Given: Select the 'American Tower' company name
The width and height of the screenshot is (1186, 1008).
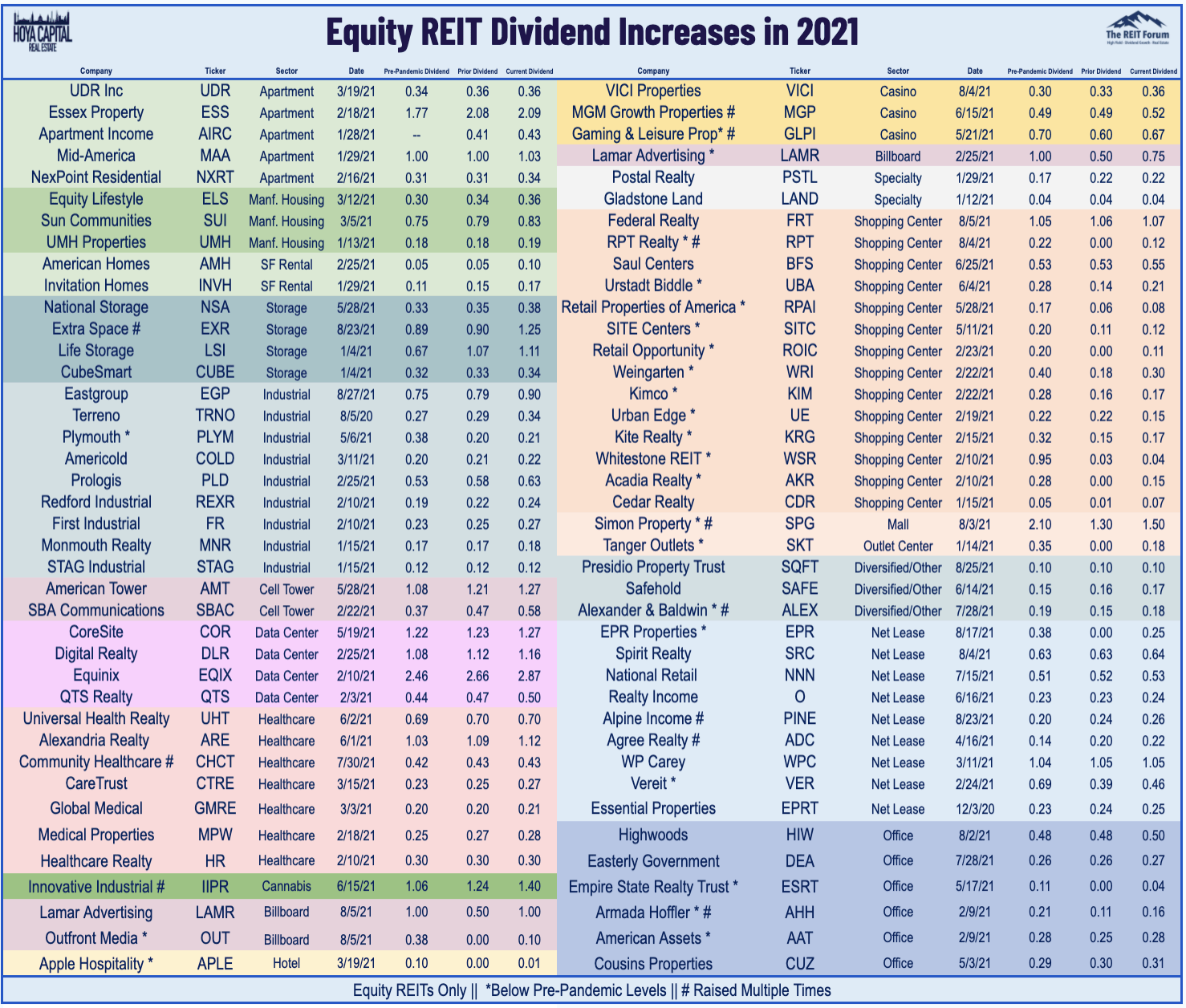Looking at the screenshot, I should click(96, 589).
